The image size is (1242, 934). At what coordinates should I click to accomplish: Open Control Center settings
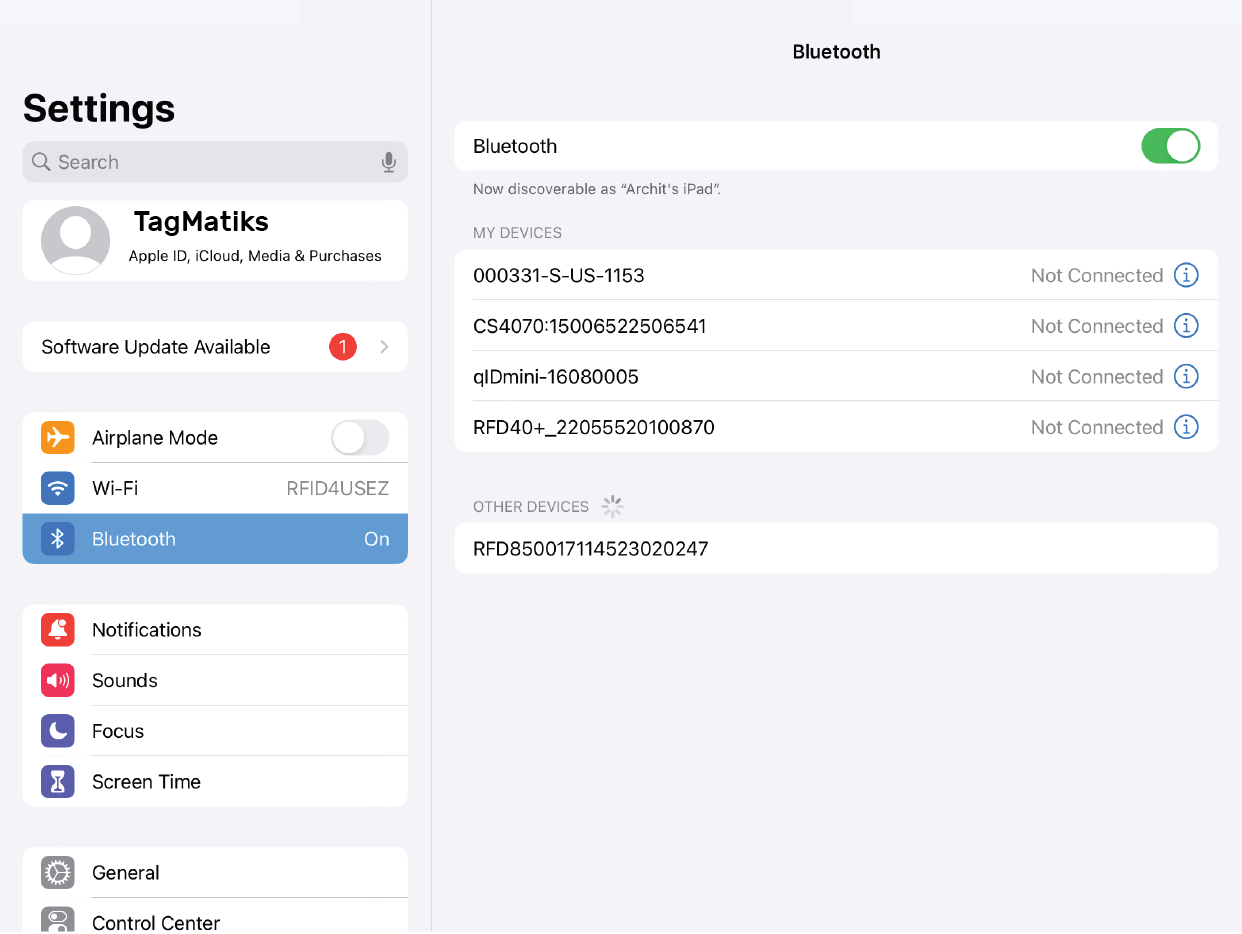[x=215, y=921]
